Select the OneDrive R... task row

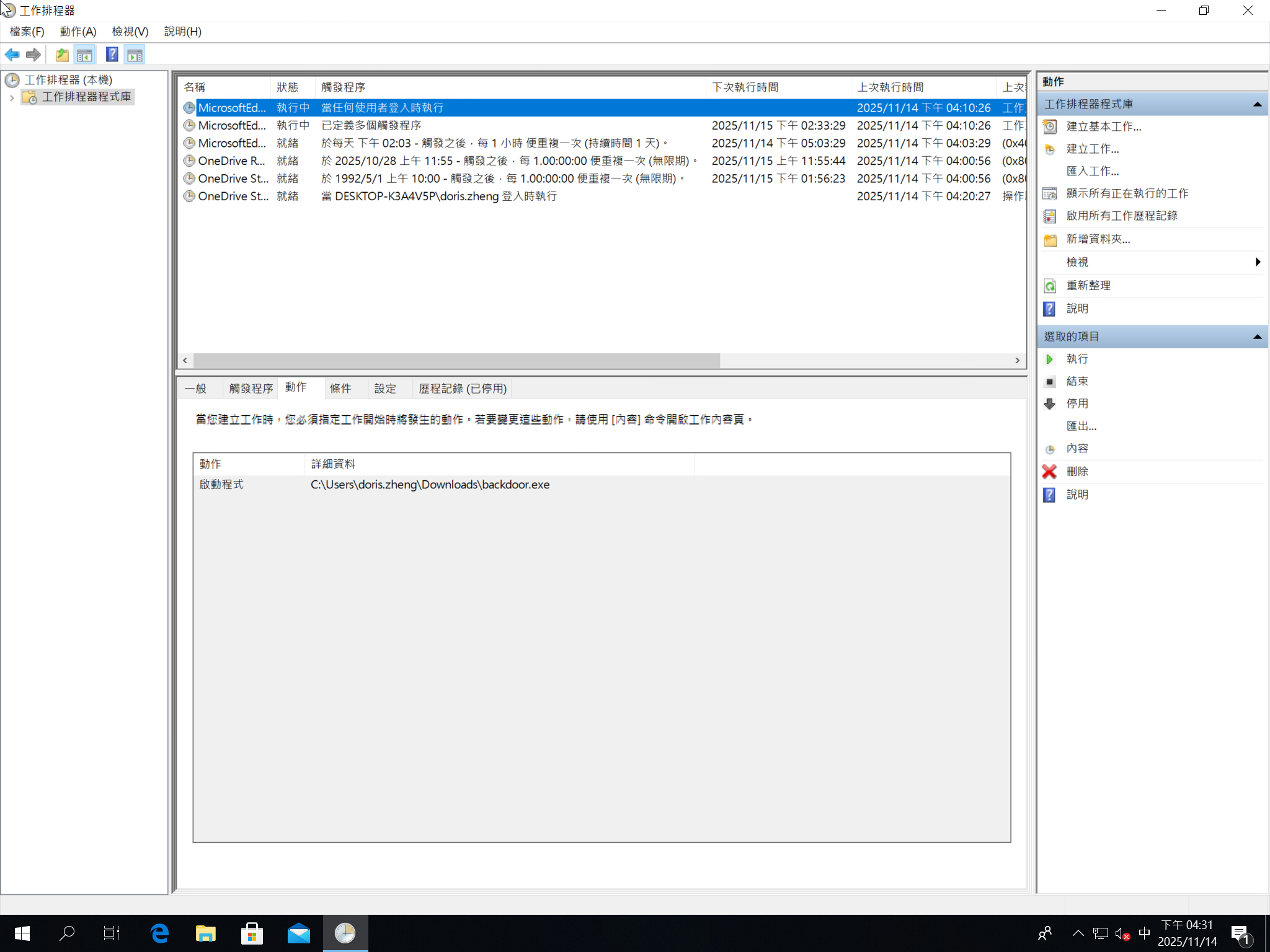point(231,161)
